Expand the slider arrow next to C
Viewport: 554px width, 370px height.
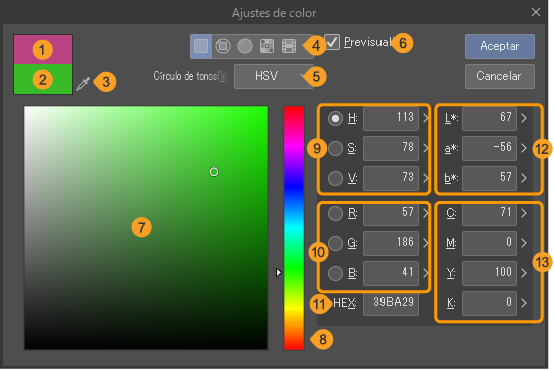coord(524,213)
